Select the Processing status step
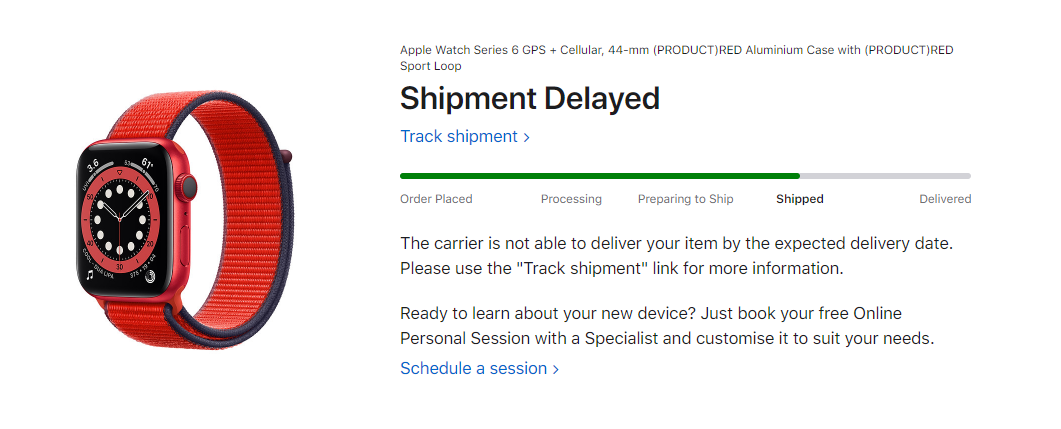1061x429 pixels. tap(571, 199)
